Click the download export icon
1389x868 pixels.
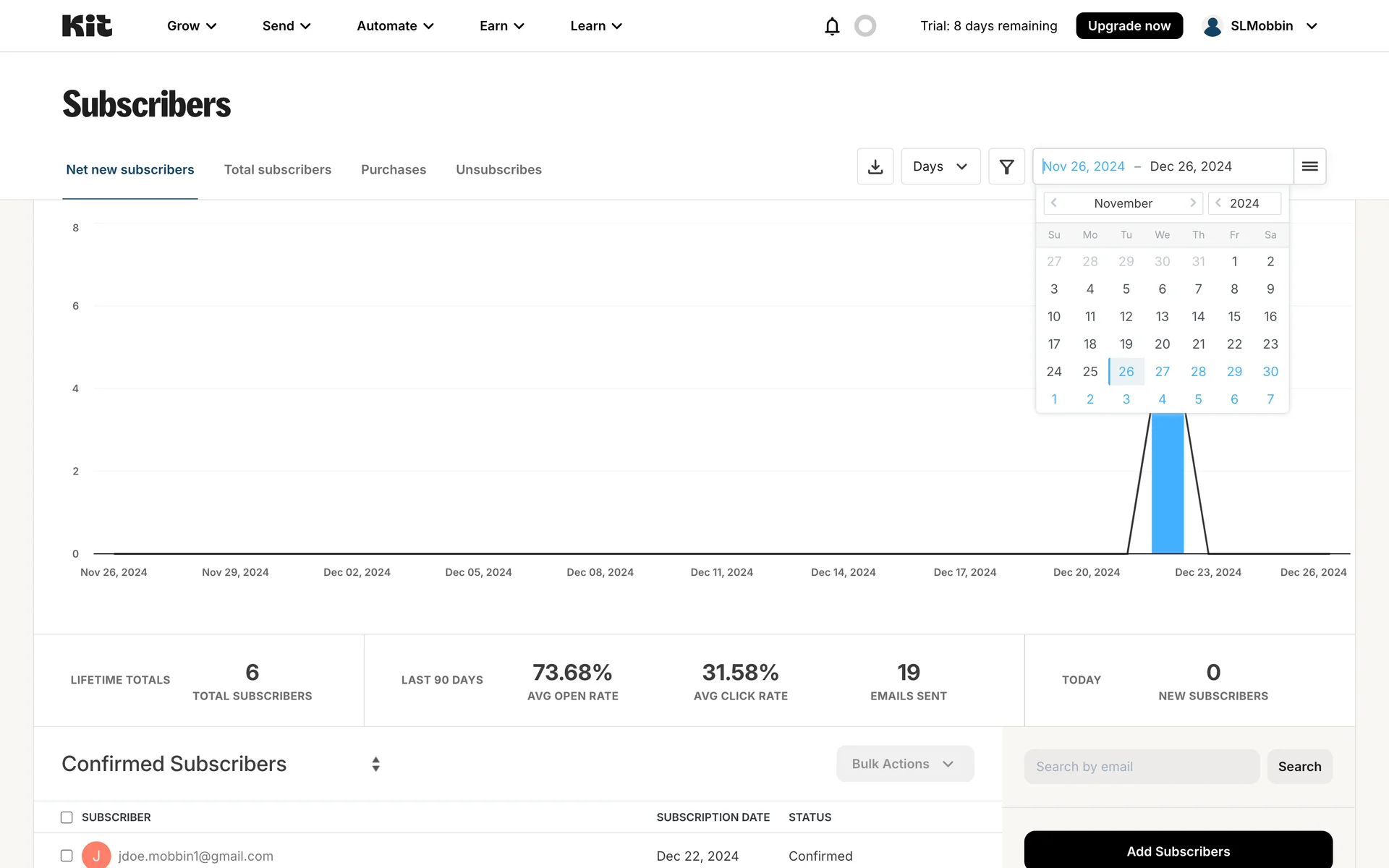[875, 166]
